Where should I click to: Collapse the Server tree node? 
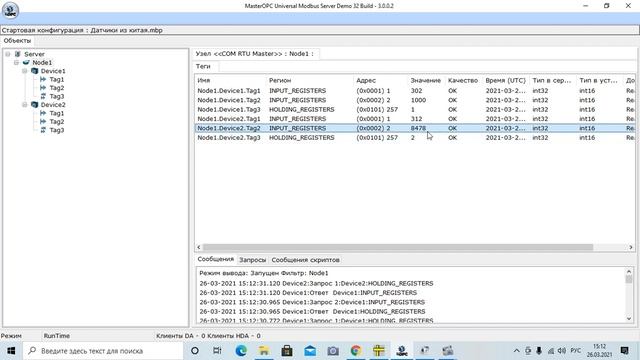[x=7, y=54]
